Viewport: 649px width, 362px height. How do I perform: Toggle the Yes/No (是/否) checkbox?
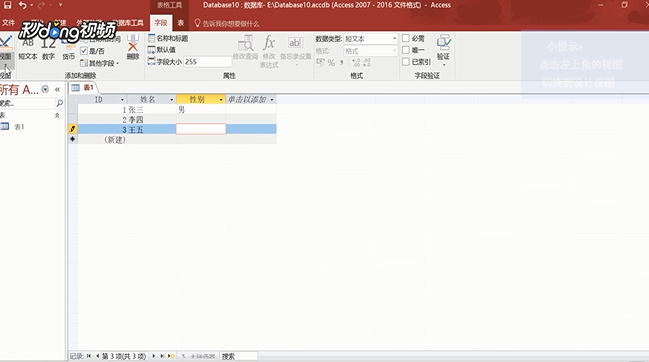pos(84,51)
